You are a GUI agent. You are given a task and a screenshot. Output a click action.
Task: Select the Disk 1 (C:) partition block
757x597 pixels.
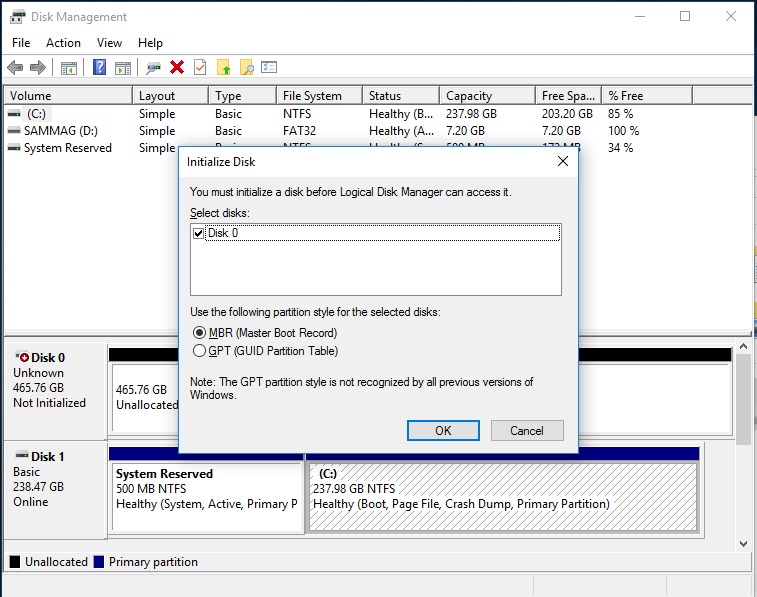(x=502, y=497)
